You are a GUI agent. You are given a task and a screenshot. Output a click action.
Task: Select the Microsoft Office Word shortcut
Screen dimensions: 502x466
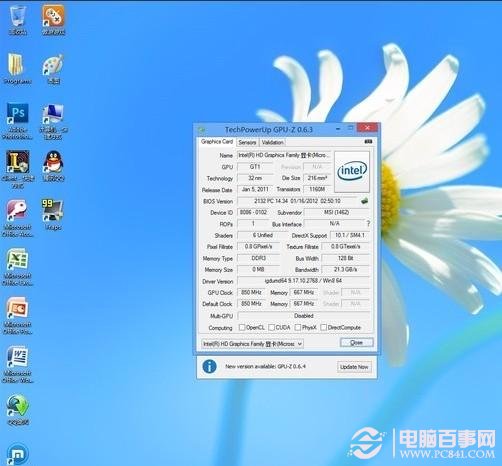point(18,364)
